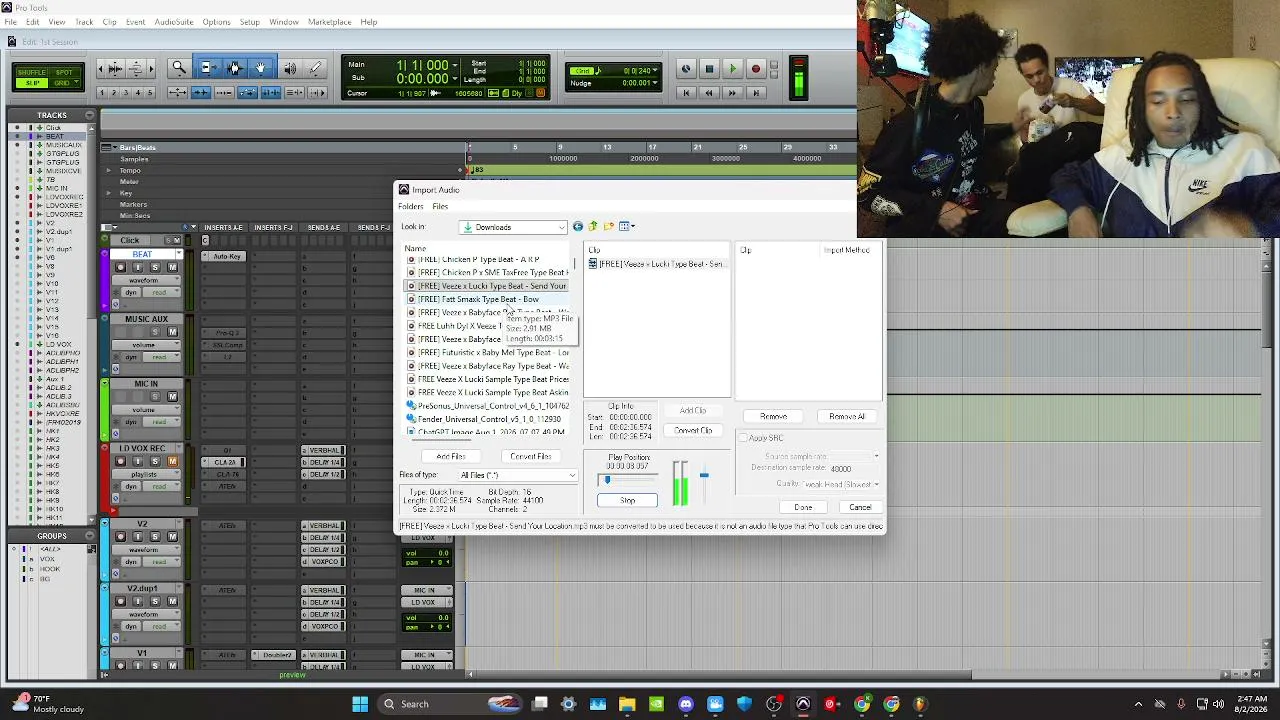Screen dimensions: 1280x720
Task: Open the Files of type dropdown
Action: coord(517,475)
